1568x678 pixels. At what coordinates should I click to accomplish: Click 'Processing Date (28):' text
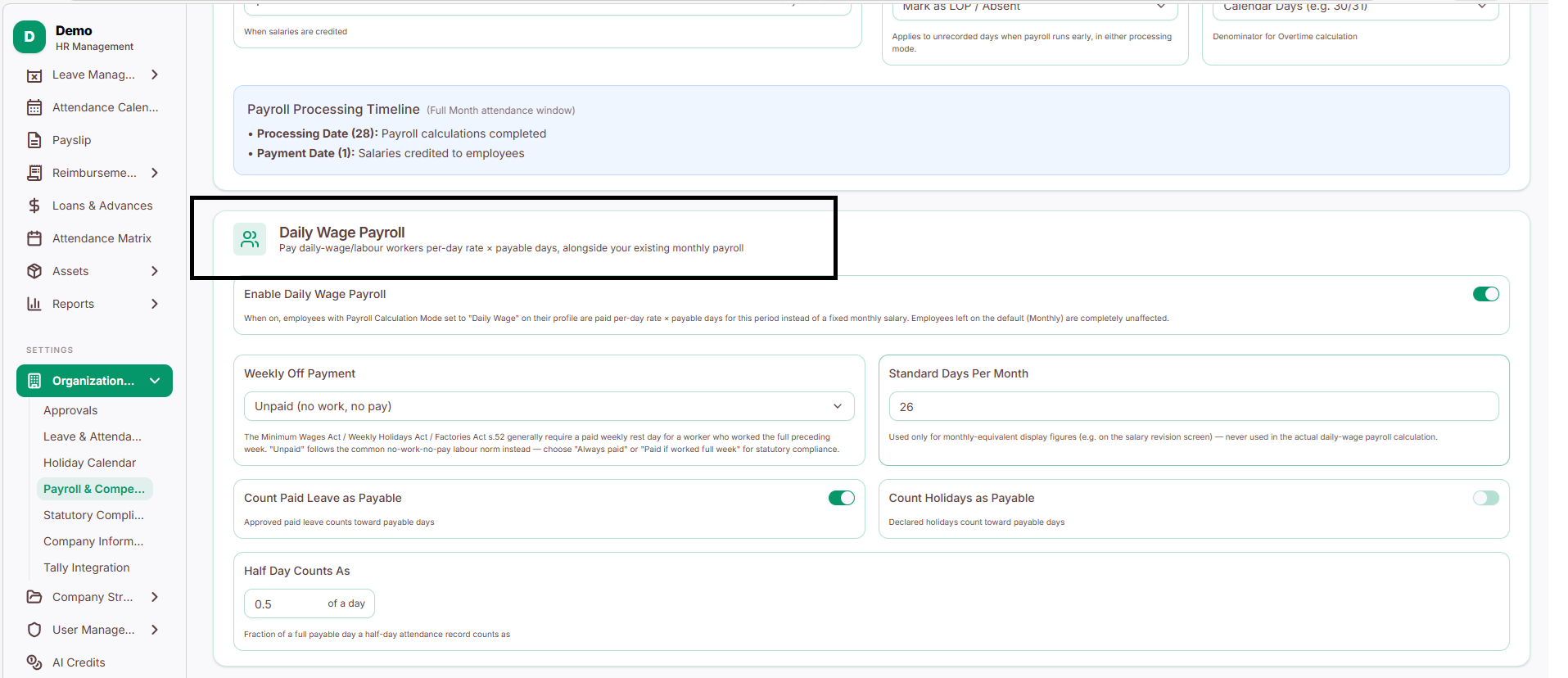pyautogui.click(x=318, y=133)
